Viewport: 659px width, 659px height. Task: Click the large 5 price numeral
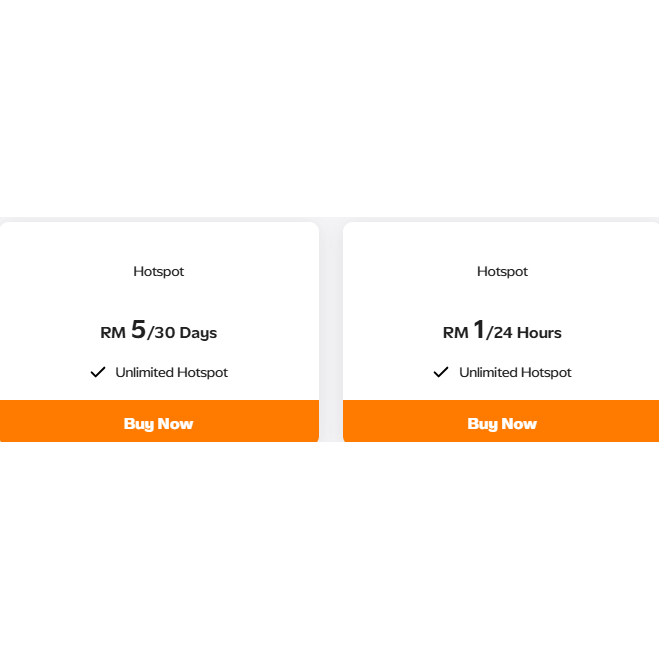coord(138,330)
